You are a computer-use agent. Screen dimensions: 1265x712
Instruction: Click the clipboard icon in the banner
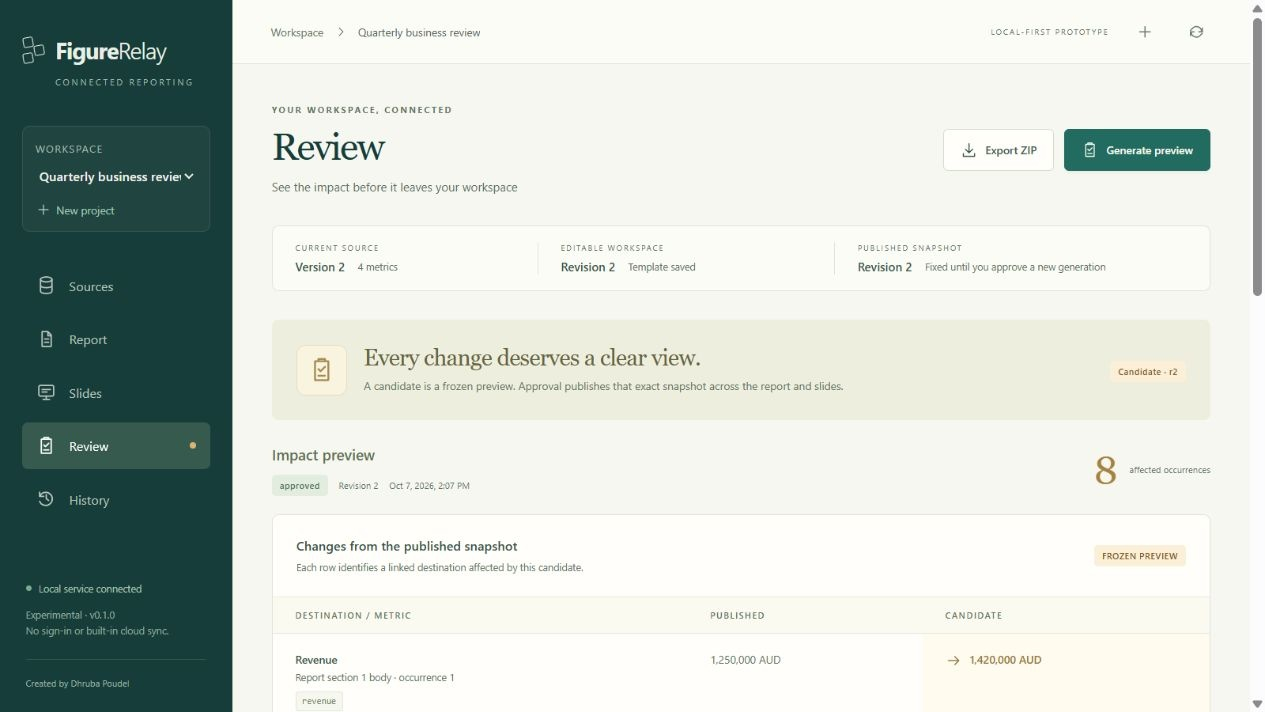click(x=321, y=370)
